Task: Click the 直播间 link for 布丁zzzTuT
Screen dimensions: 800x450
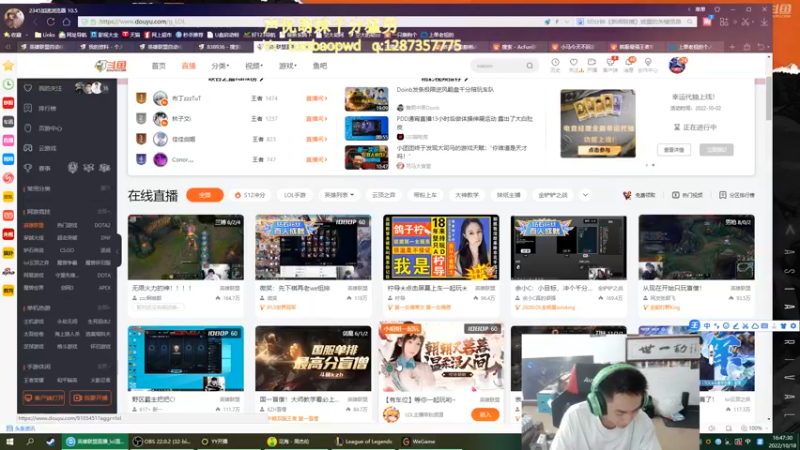Action: (316, 98)
